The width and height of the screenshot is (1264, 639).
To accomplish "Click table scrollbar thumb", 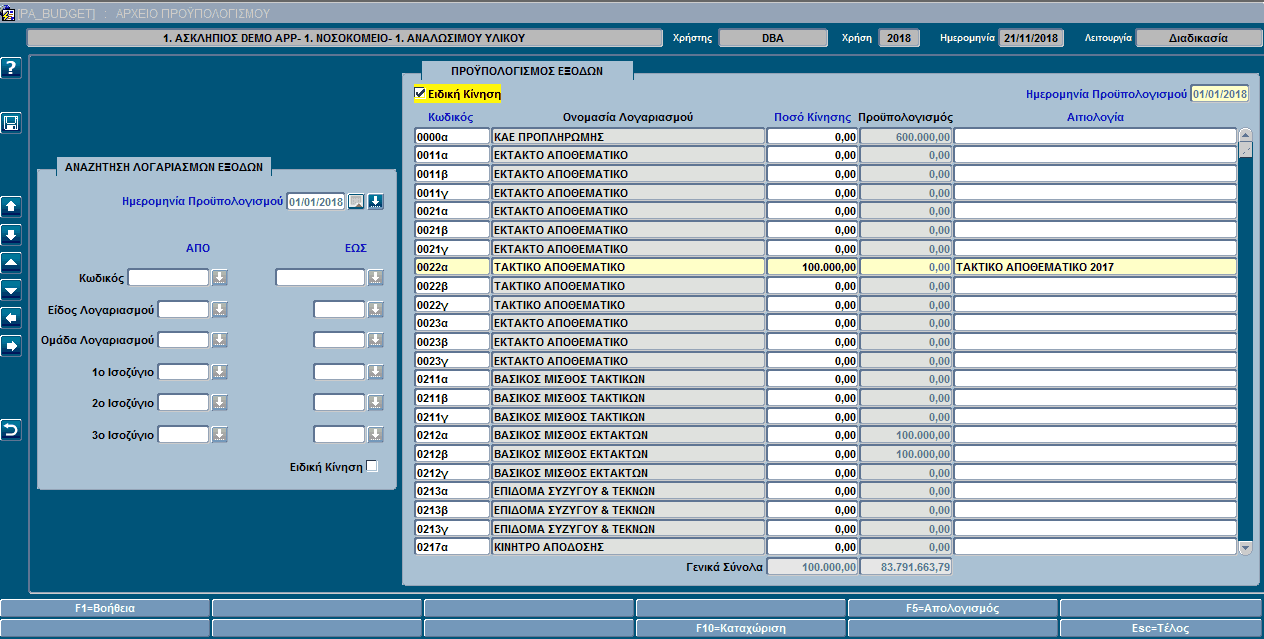I will click(1245, 150).
